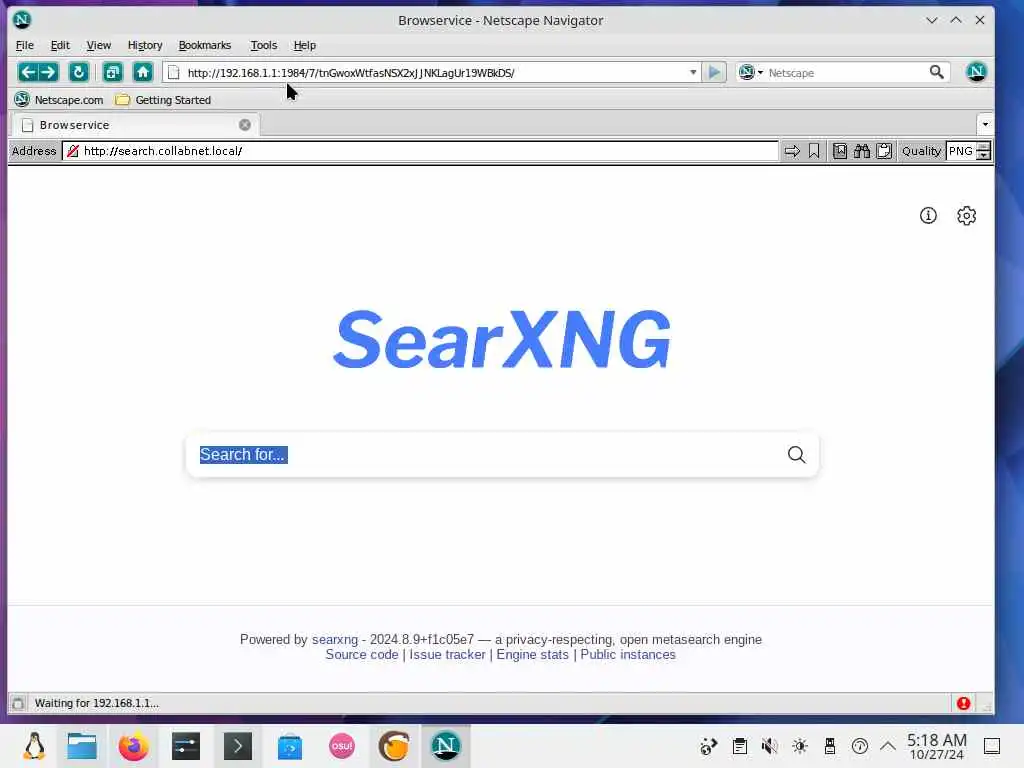Open the list all tabs dropdown
The height and width of the screenshot is (768, 1024).
[985, 124]
